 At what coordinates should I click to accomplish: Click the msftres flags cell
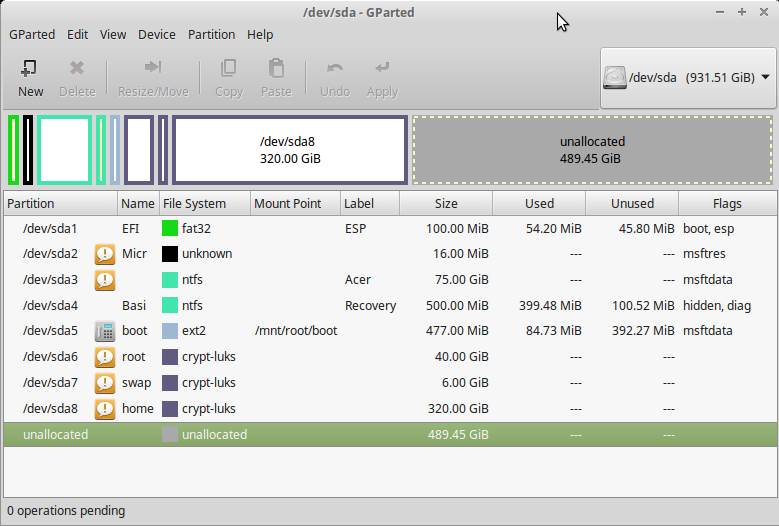[x=704, y=254]
